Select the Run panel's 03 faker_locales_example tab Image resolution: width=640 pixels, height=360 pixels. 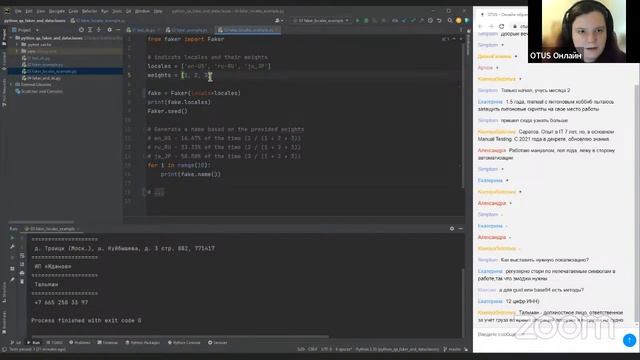click(52, 229)
